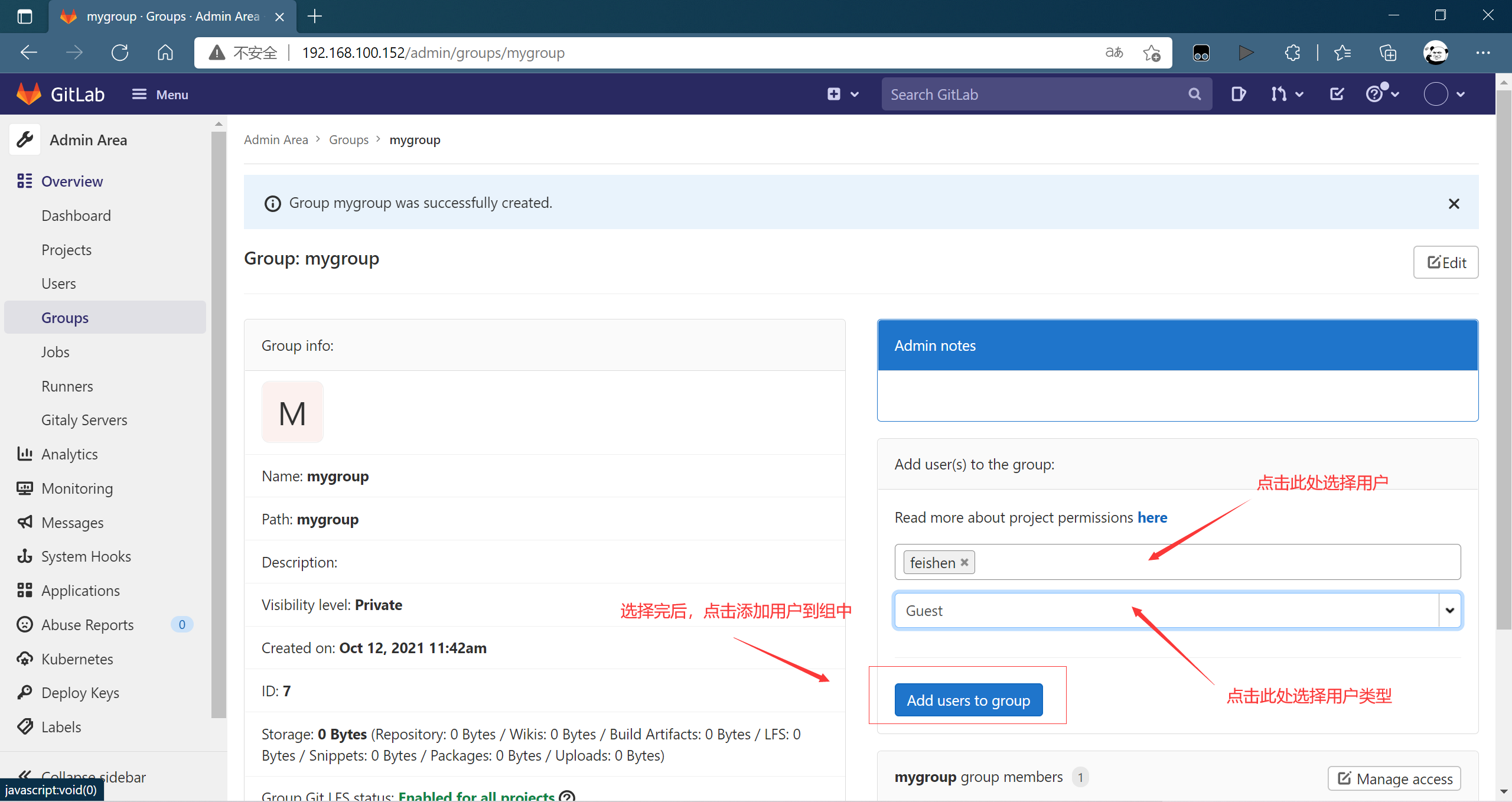Dismiss the group created success alert
This screenshot has height=802, width=1512.
click(1454, 204)
